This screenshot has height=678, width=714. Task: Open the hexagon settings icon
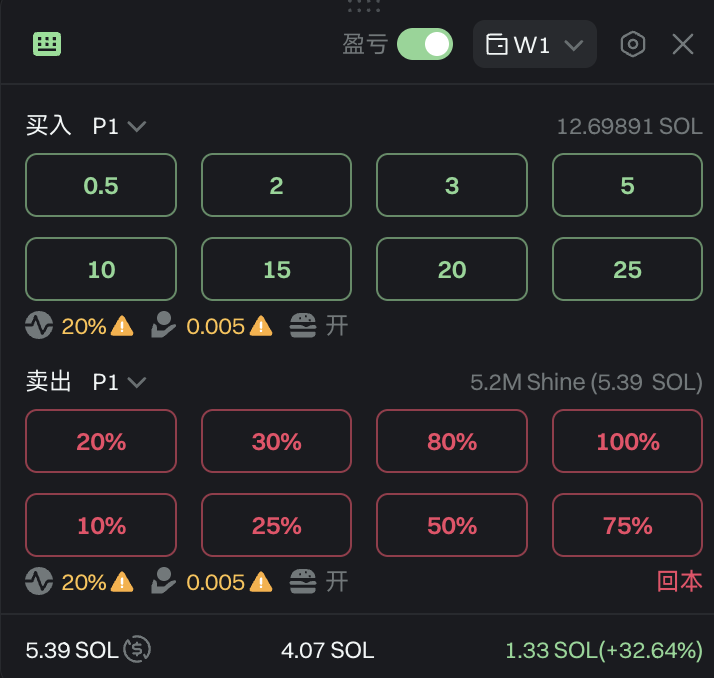[632, 44]
